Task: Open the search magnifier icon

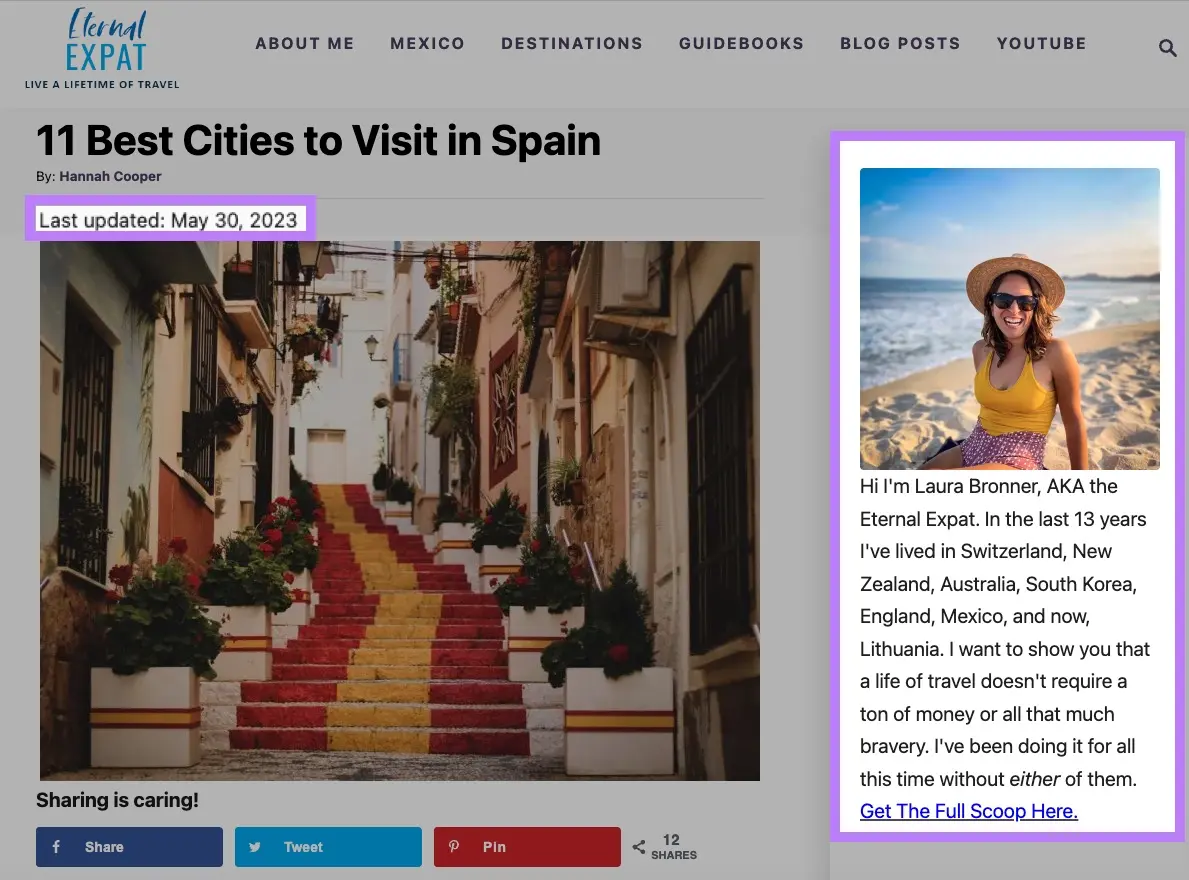Action: 1167,47
